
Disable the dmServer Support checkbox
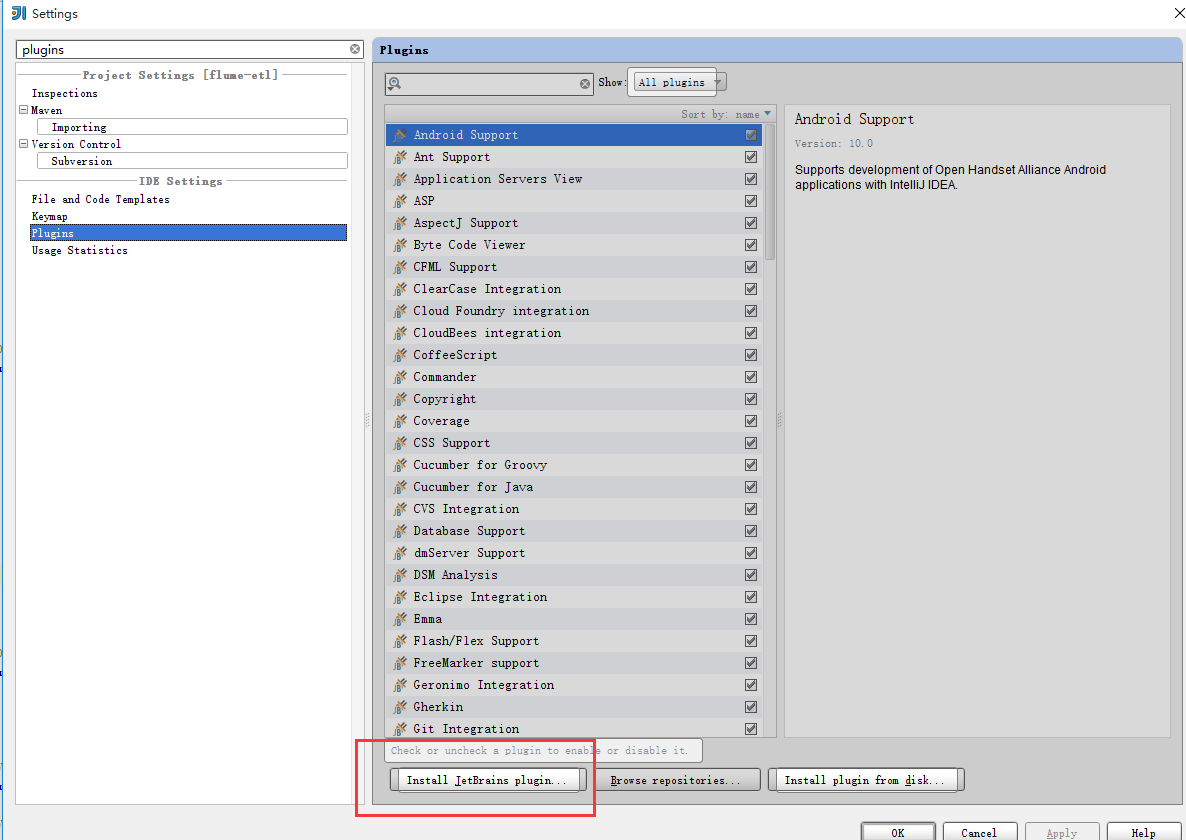[x=750, y=553]
